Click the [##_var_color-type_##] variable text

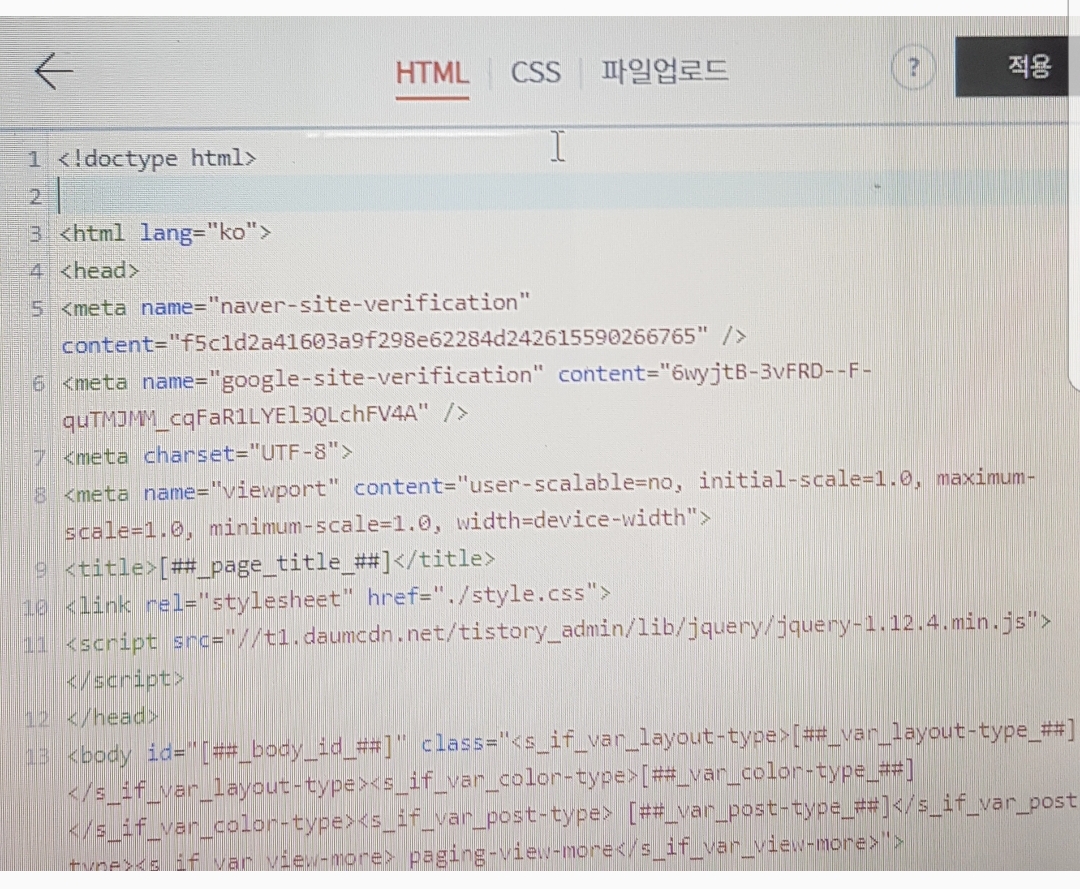tap(777, 773)
